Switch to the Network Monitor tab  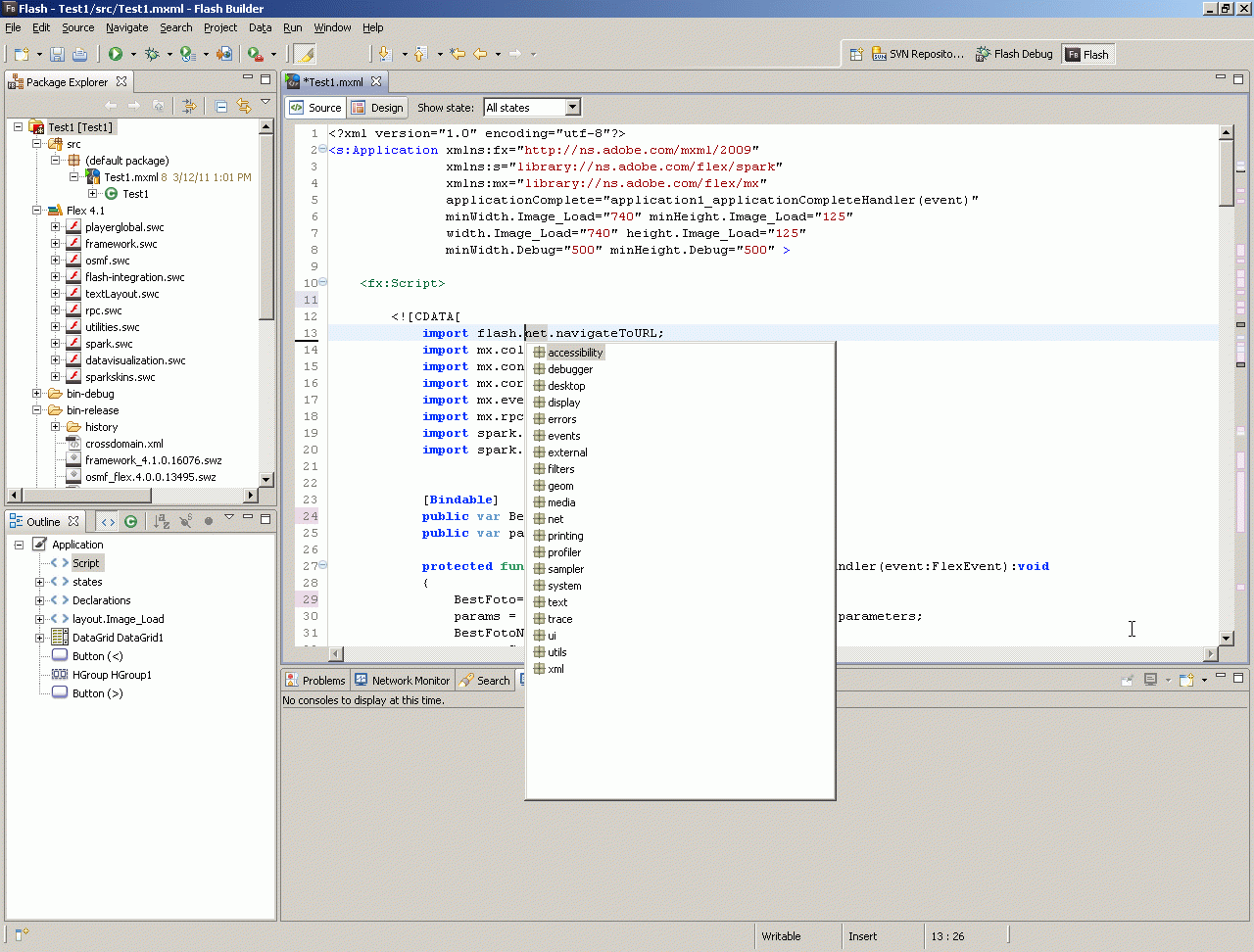point(402,681)
